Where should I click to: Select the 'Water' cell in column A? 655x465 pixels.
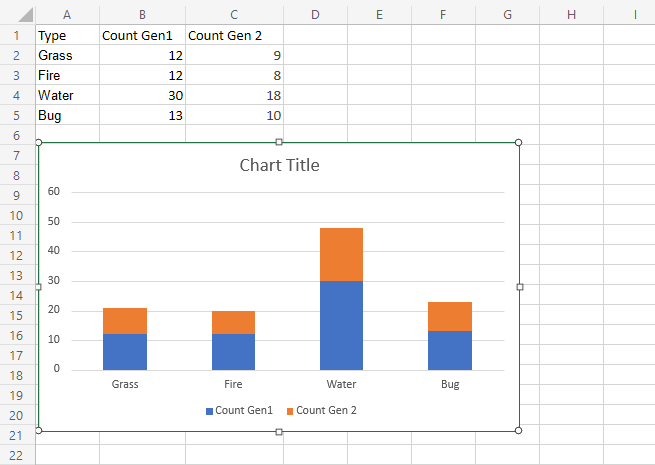(67, 95)
